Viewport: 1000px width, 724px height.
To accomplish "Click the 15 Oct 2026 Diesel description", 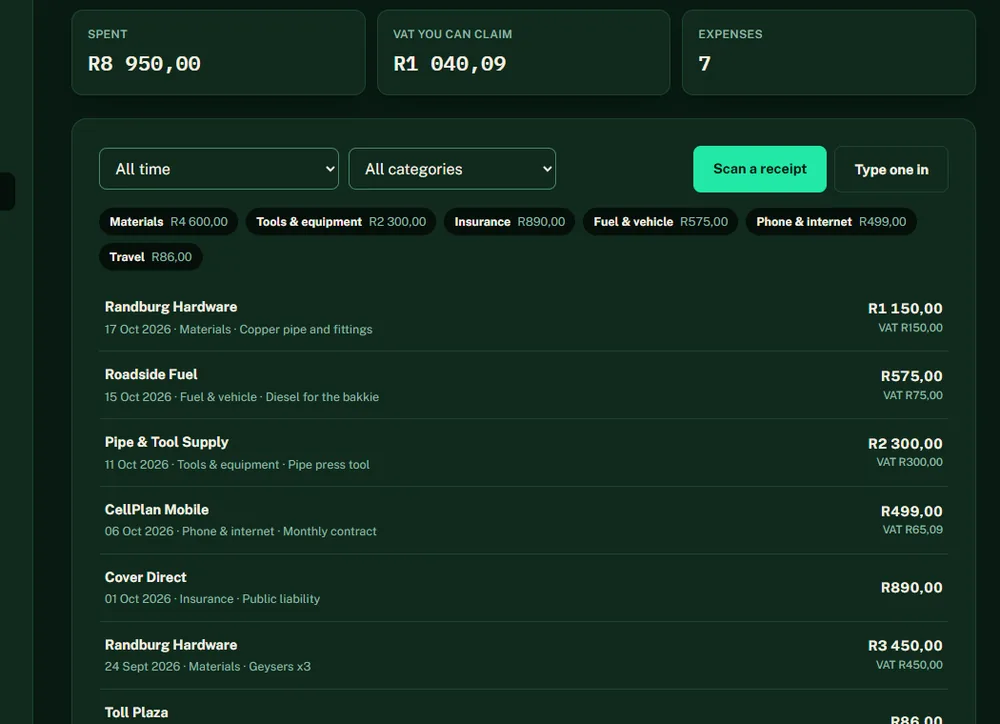I will [242, 397].
